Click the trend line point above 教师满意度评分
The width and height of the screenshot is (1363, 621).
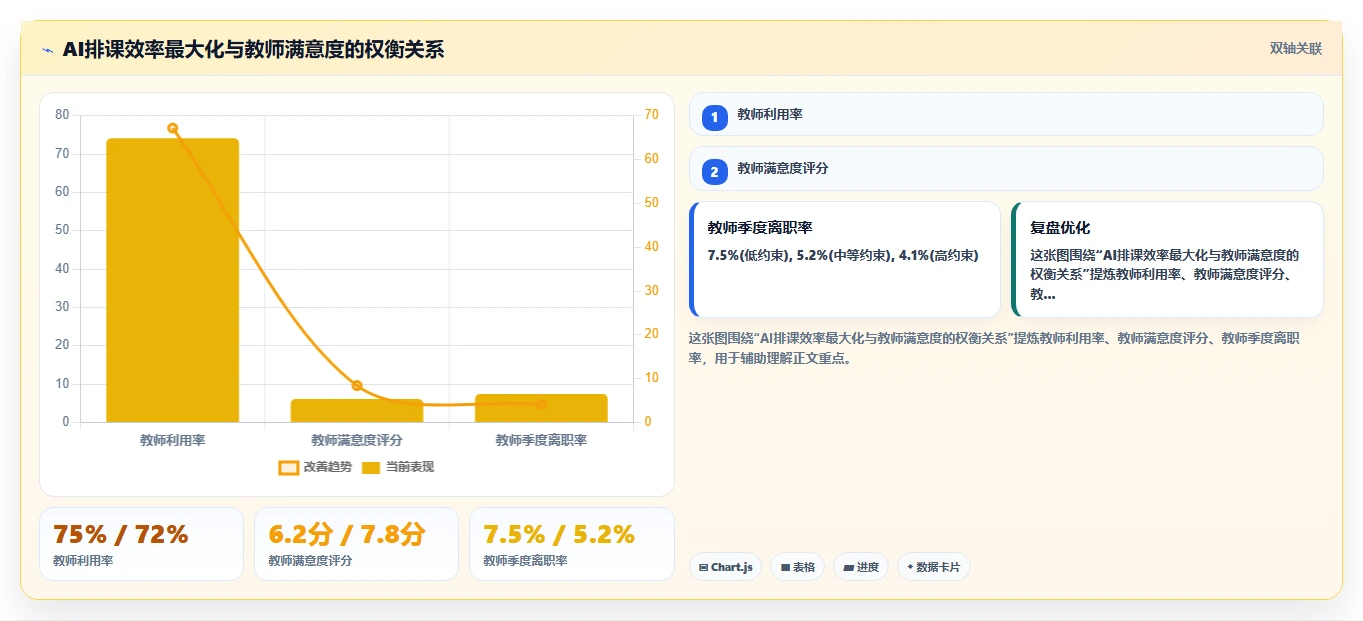pyautogui.click(x=357, y=386)
